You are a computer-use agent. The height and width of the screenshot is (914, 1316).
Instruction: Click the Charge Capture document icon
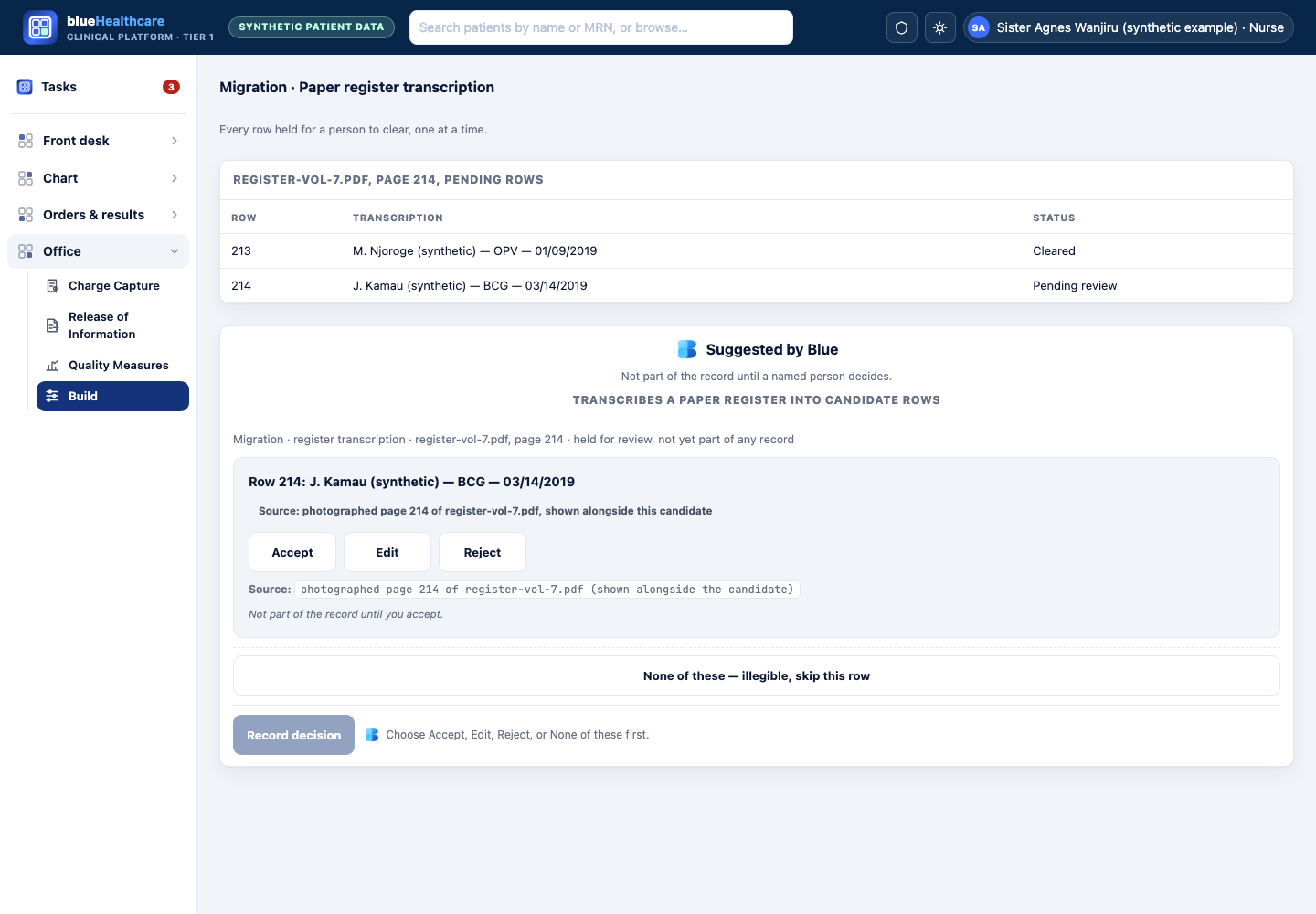click(x=53, y=286)
